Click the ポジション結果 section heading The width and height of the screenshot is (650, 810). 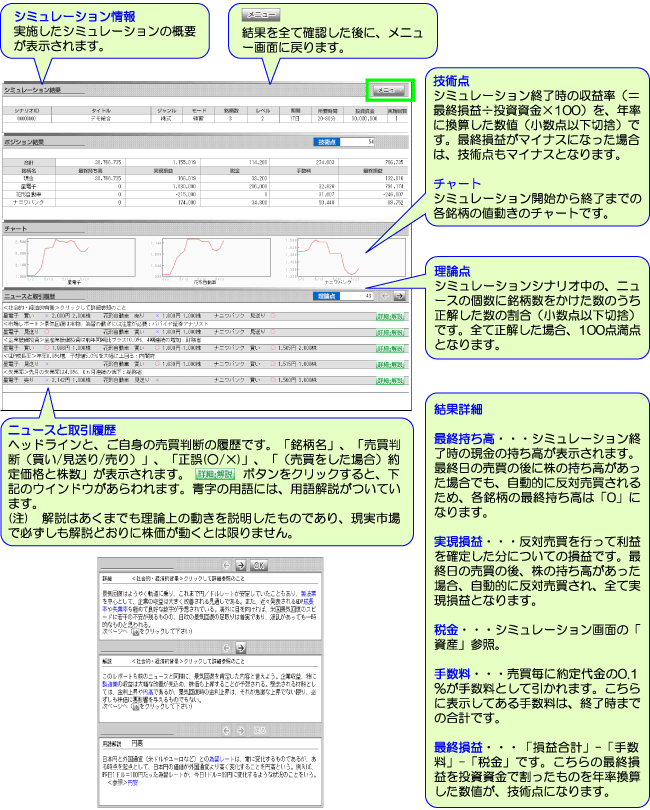[x=24, y=142]
